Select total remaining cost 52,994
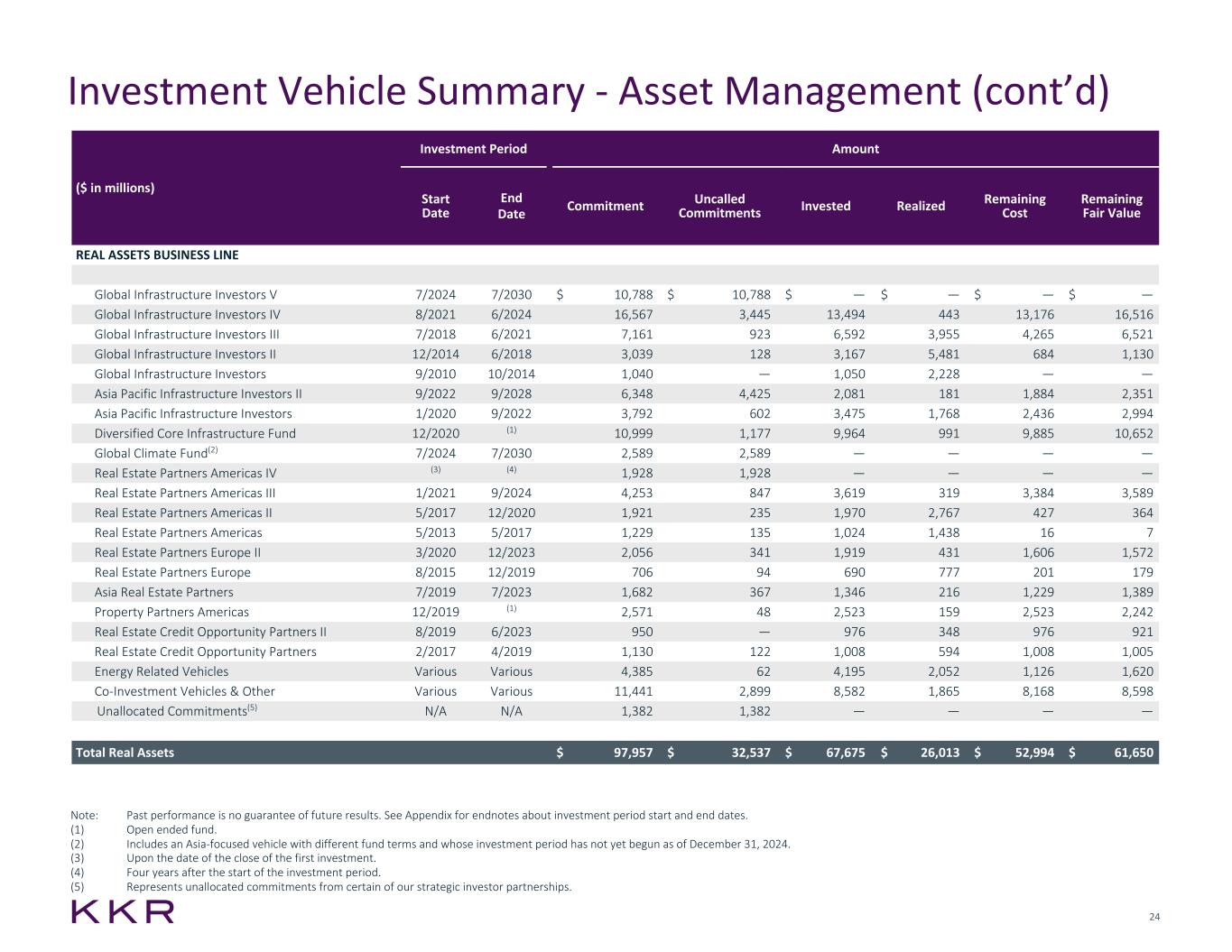The width and height of the screenshot is (1232, 952). [1034, 752]
